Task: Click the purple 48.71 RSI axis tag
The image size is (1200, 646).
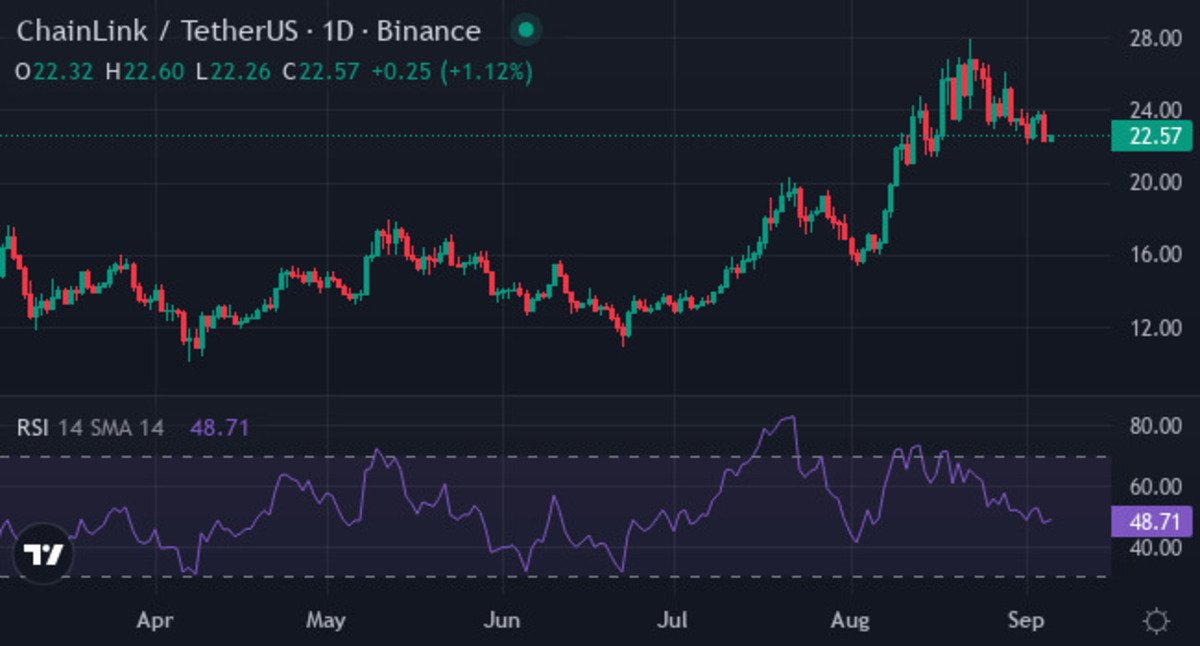Action: [1153, 521]
